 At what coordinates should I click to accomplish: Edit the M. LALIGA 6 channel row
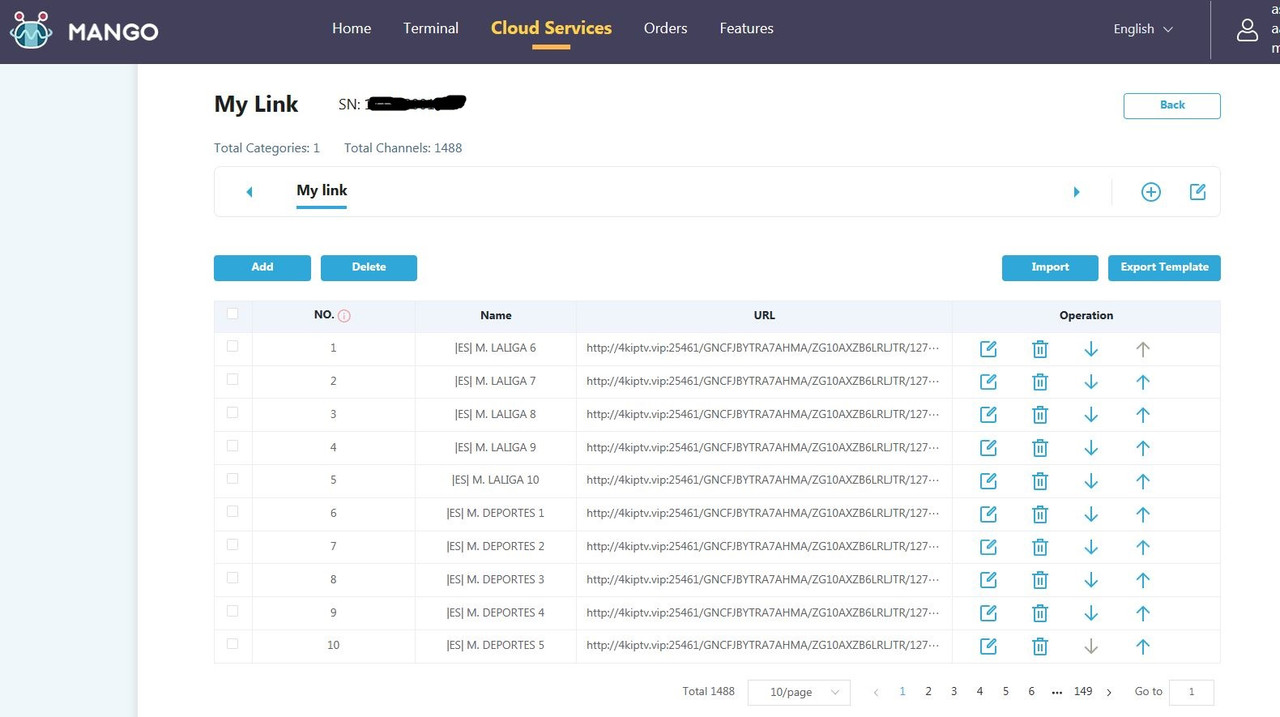(x=988, y=349)
